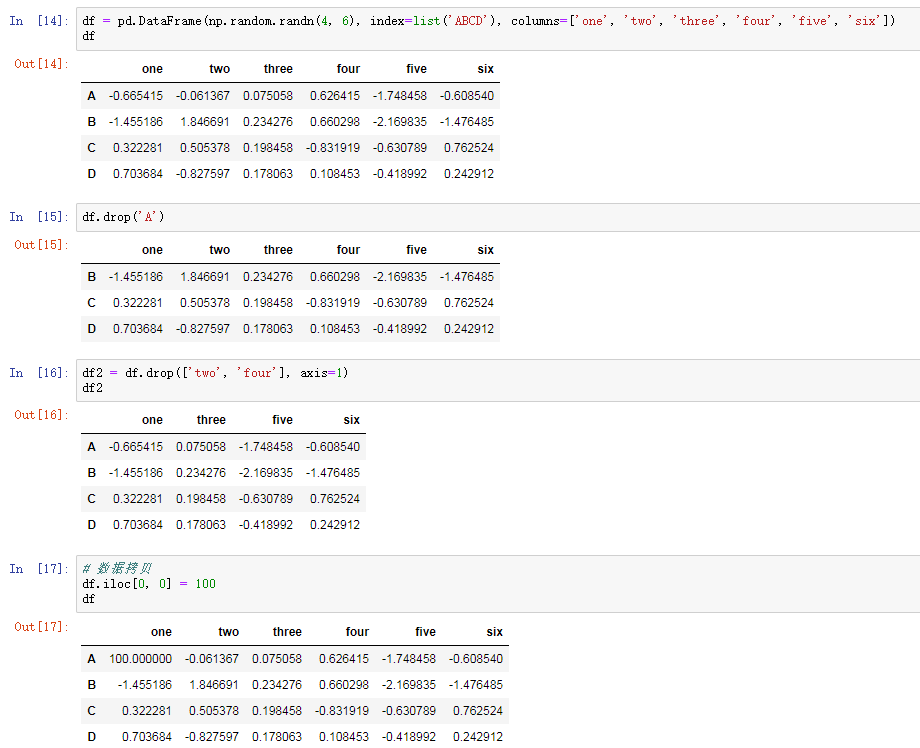Click value -0.665415 in the Out[14] table
This screenshot has width=920, height=748.
pyautogui.click(x=136, y=96)
